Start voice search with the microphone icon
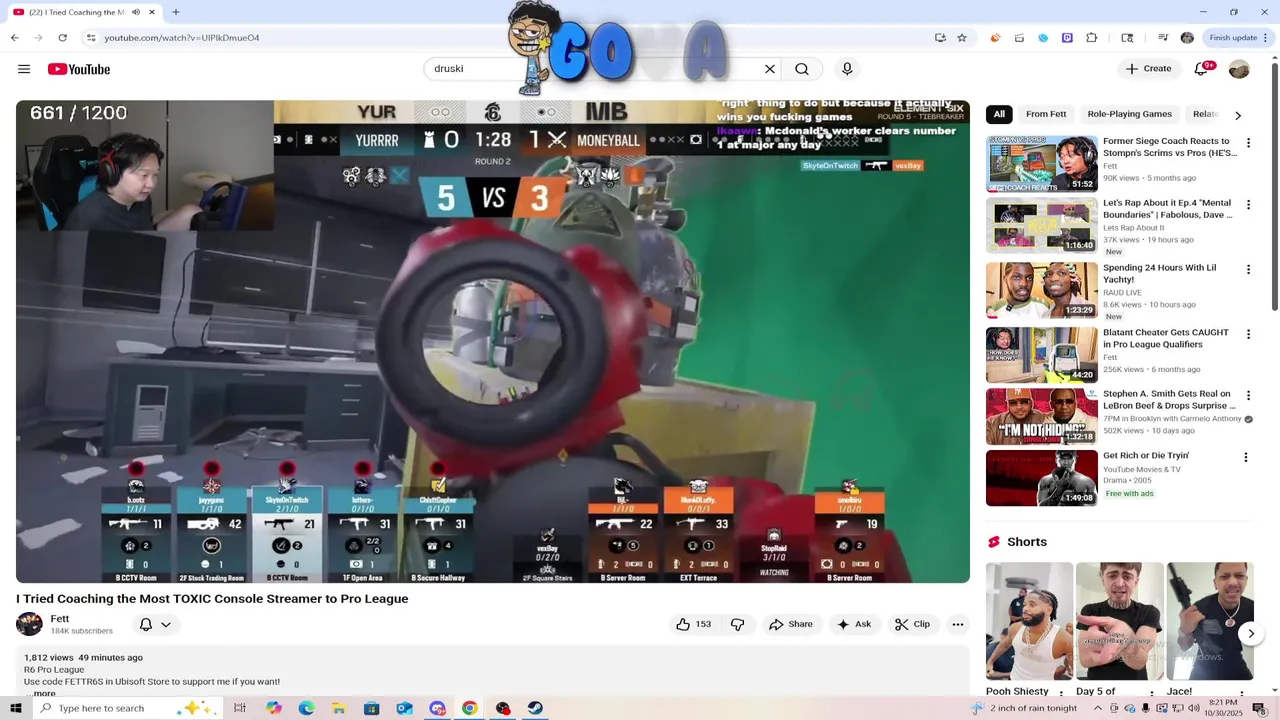 847,69
